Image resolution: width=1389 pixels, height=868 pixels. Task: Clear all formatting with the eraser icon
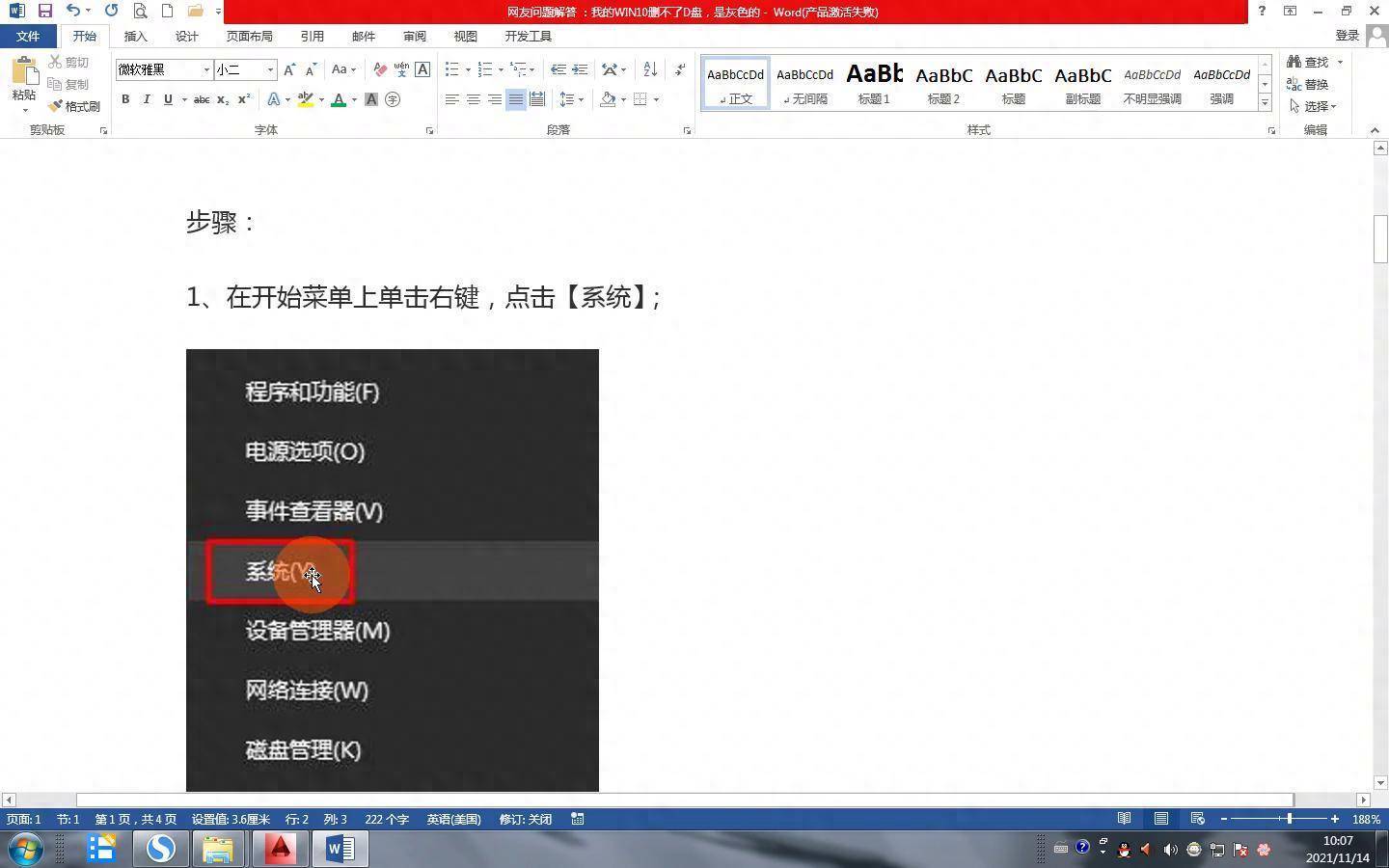380,69
